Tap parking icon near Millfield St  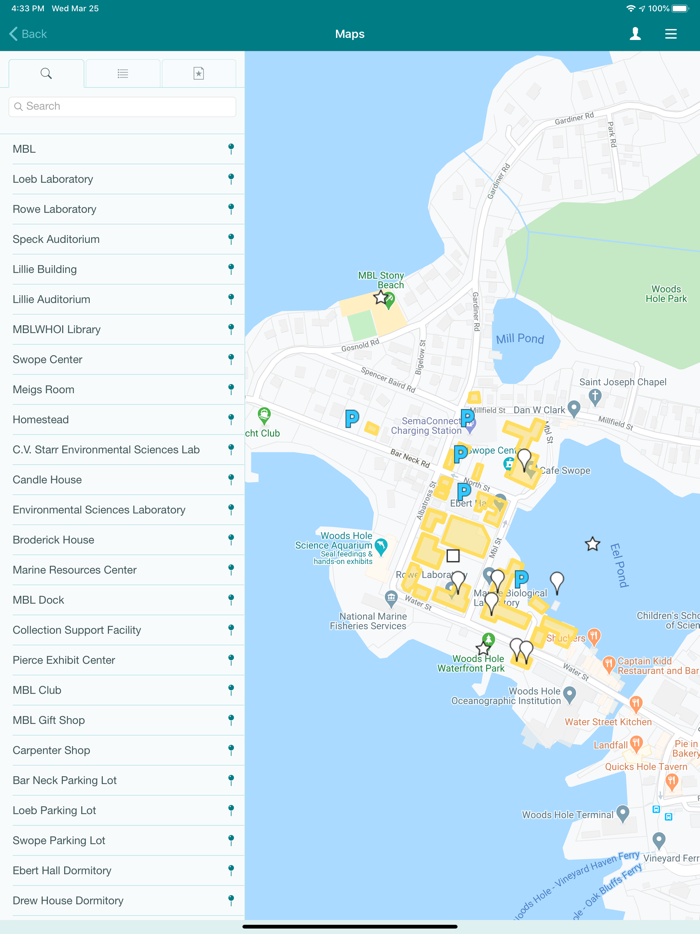coord(468,418)
